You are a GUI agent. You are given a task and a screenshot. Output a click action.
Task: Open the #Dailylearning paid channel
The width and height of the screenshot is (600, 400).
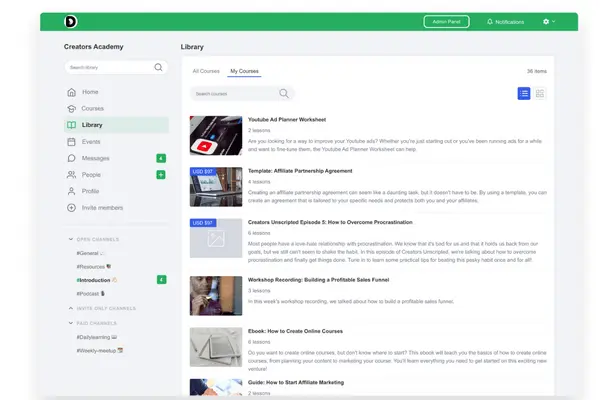97,337
